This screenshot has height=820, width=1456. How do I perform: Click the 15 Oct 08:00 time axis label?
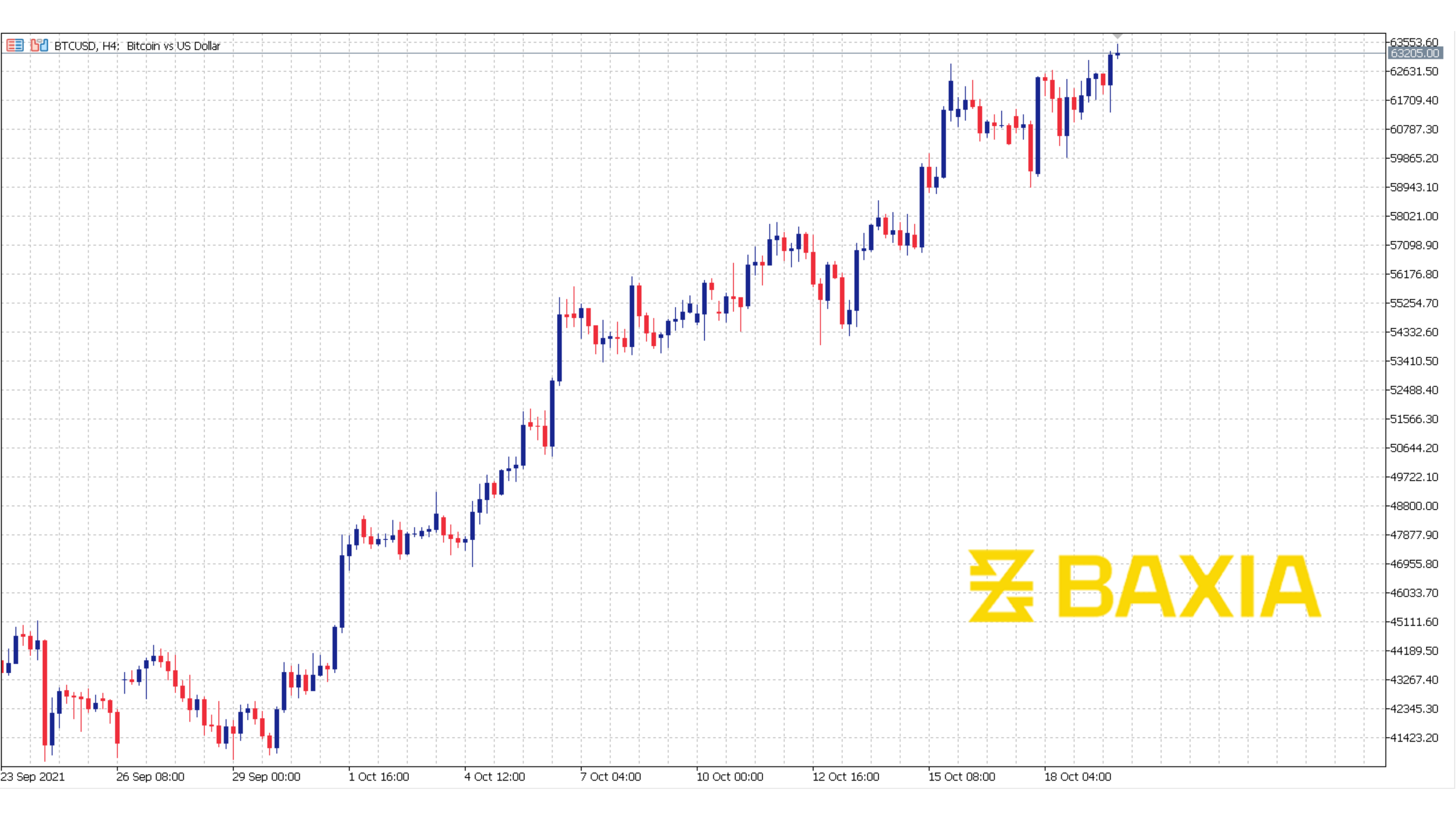click(x=961, y=777)
